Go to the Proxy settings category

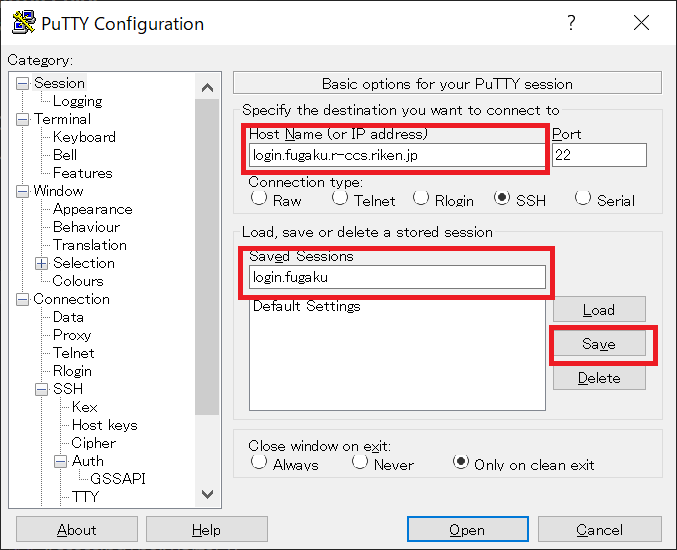point(72,335)
